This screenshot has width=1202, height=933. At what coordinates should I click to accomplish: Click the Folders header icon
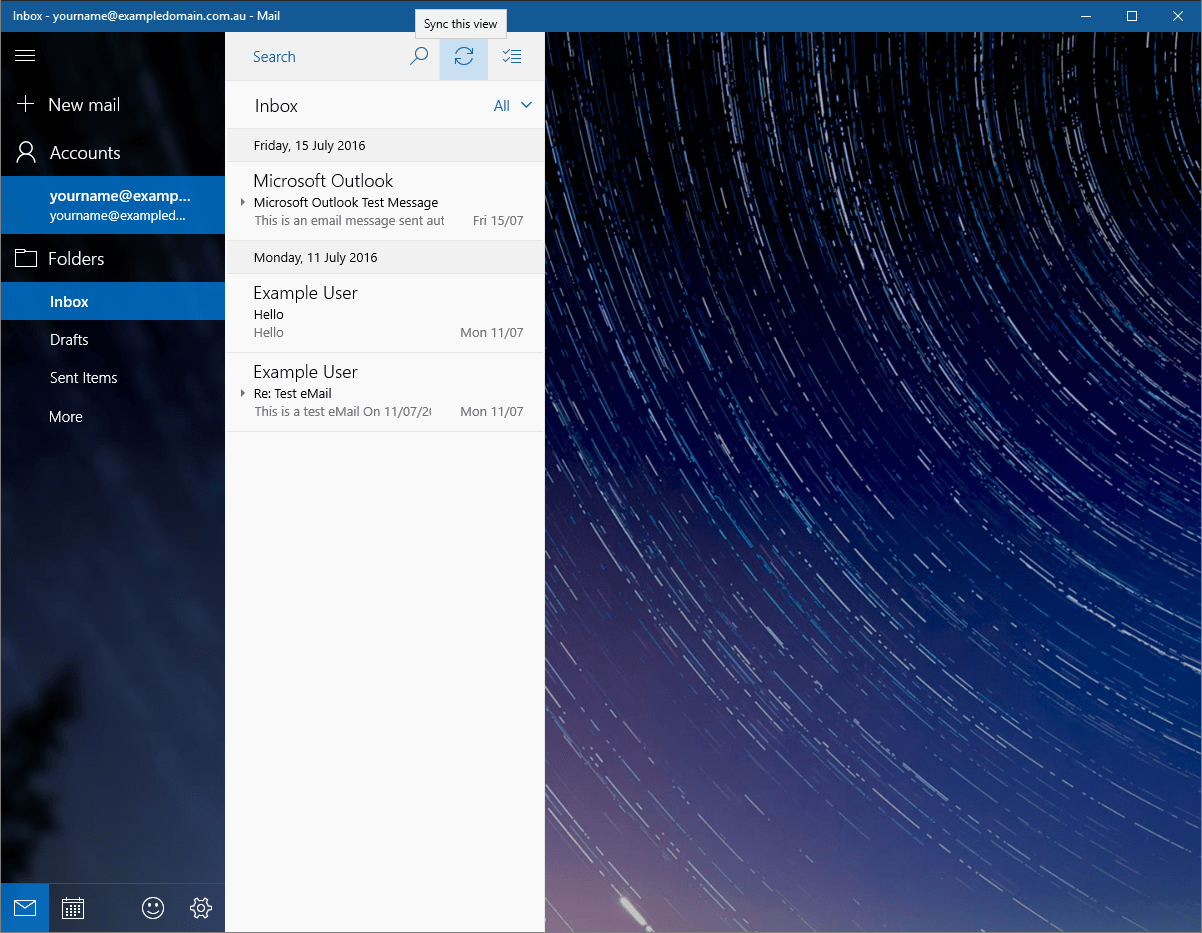click(x=26, y=259)
